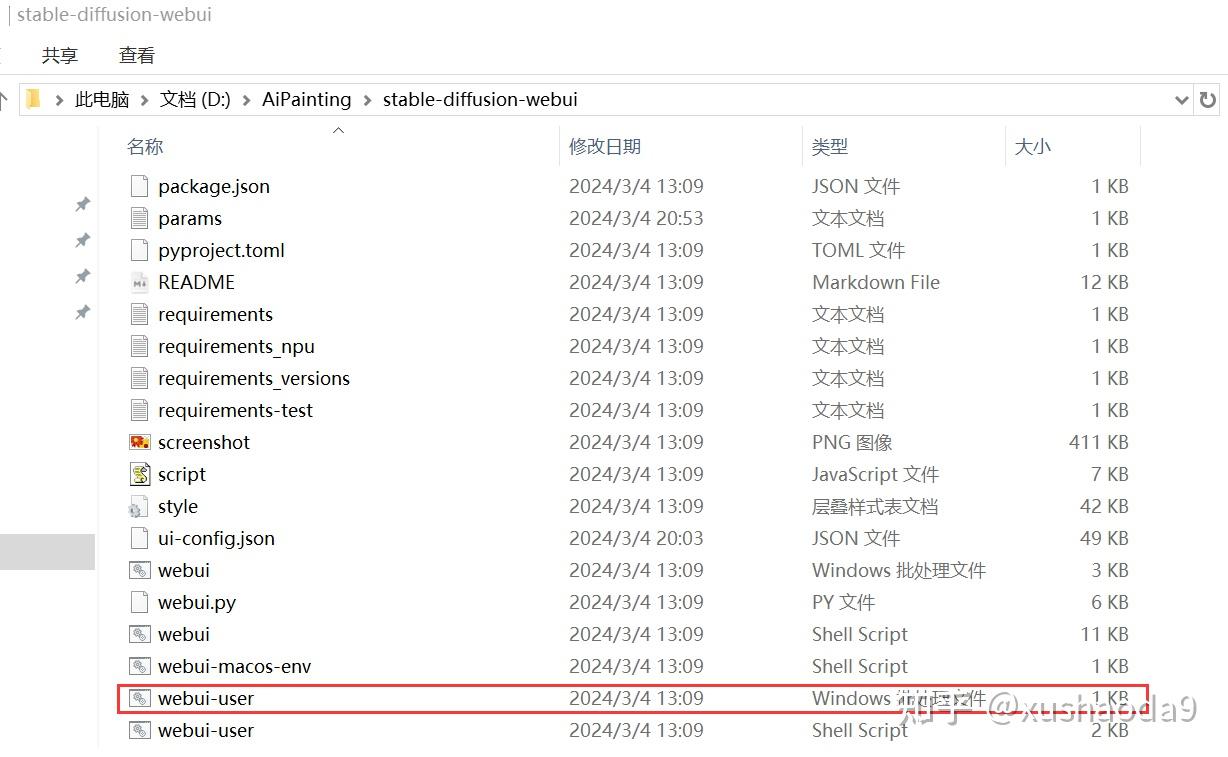1228x757 pixels.
Task: Expand the chevron right after 此电脑 breadcrumb
Action: pos(144,100)
